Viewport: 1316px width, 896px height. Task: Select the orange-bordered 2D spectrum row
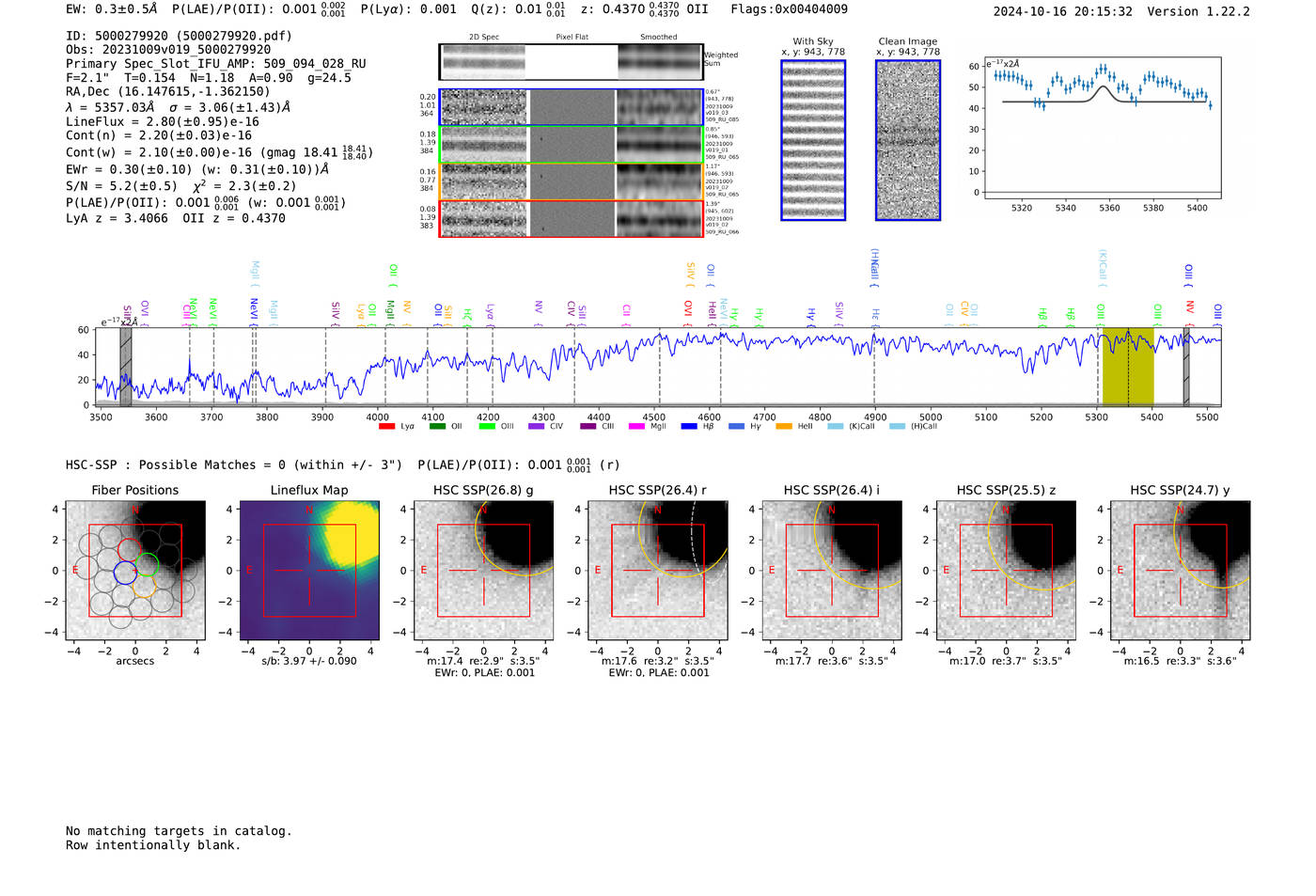[x=572, y=181]
